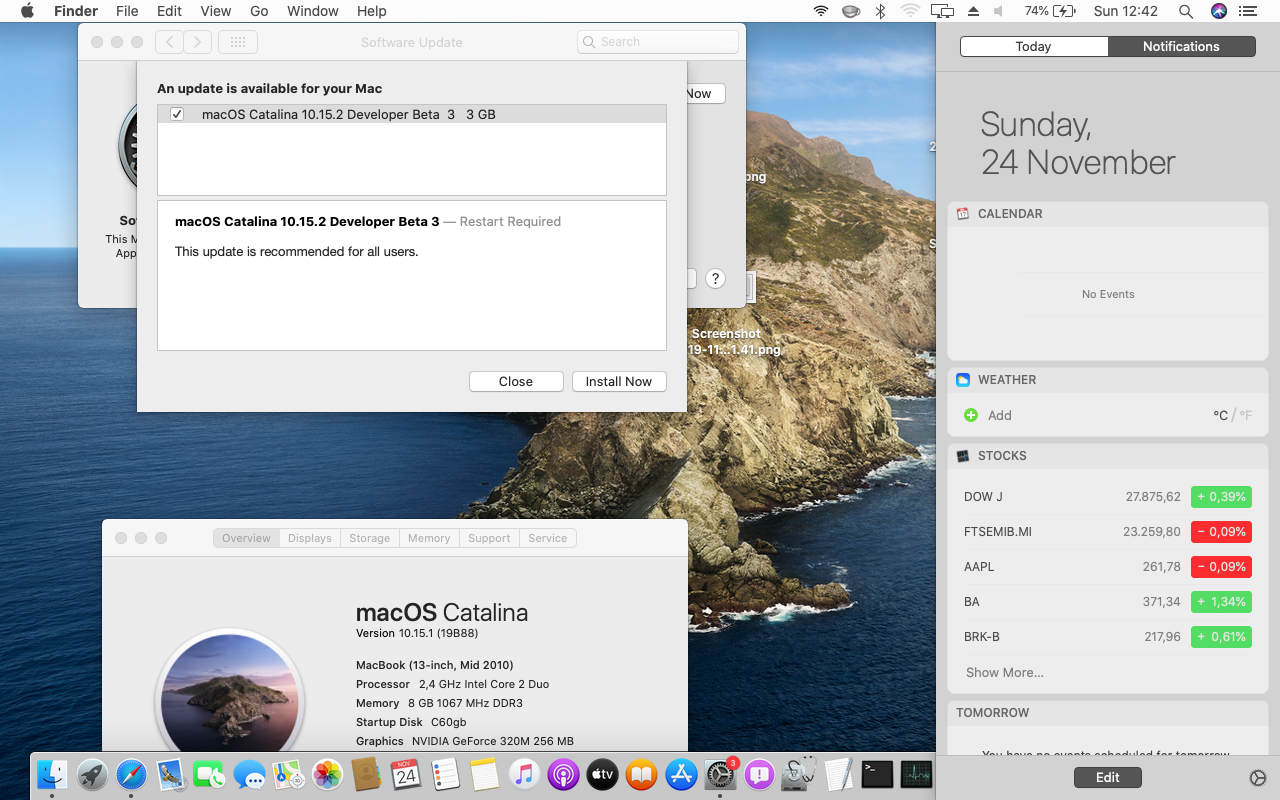The height and width of the screenshot is (800, 1280).
Task: Click the help question mark button
Action: pyautogui.click(x=715, y=279)
